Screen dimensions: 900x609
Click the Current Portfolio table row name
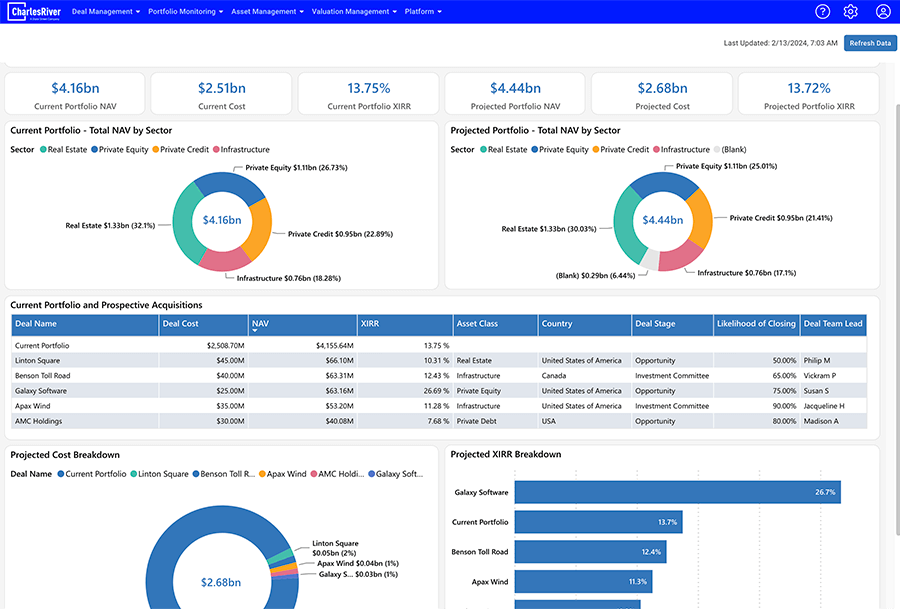pyautogui.click(x=42, y=346)
